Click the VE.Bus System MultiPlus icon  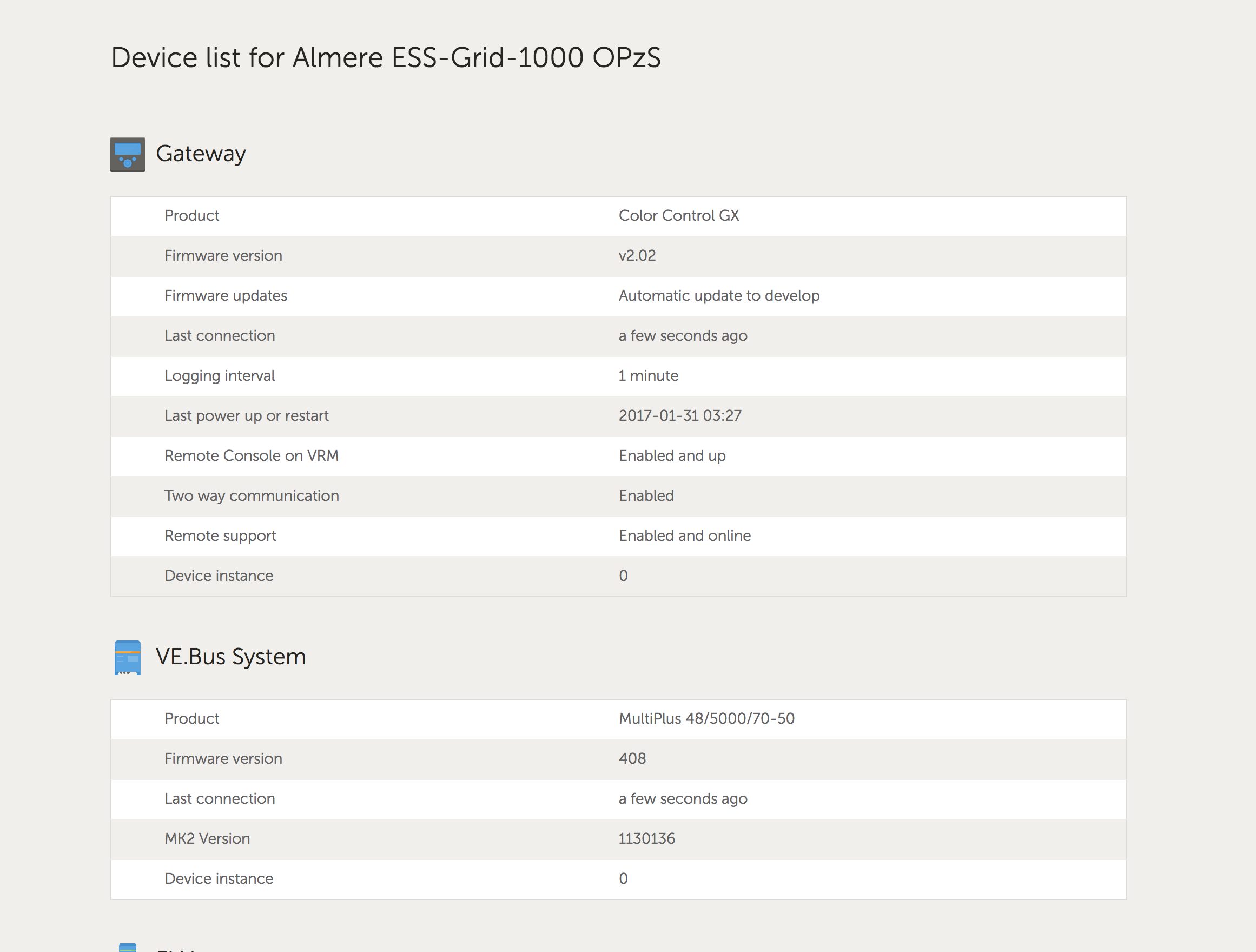(127, 657)
